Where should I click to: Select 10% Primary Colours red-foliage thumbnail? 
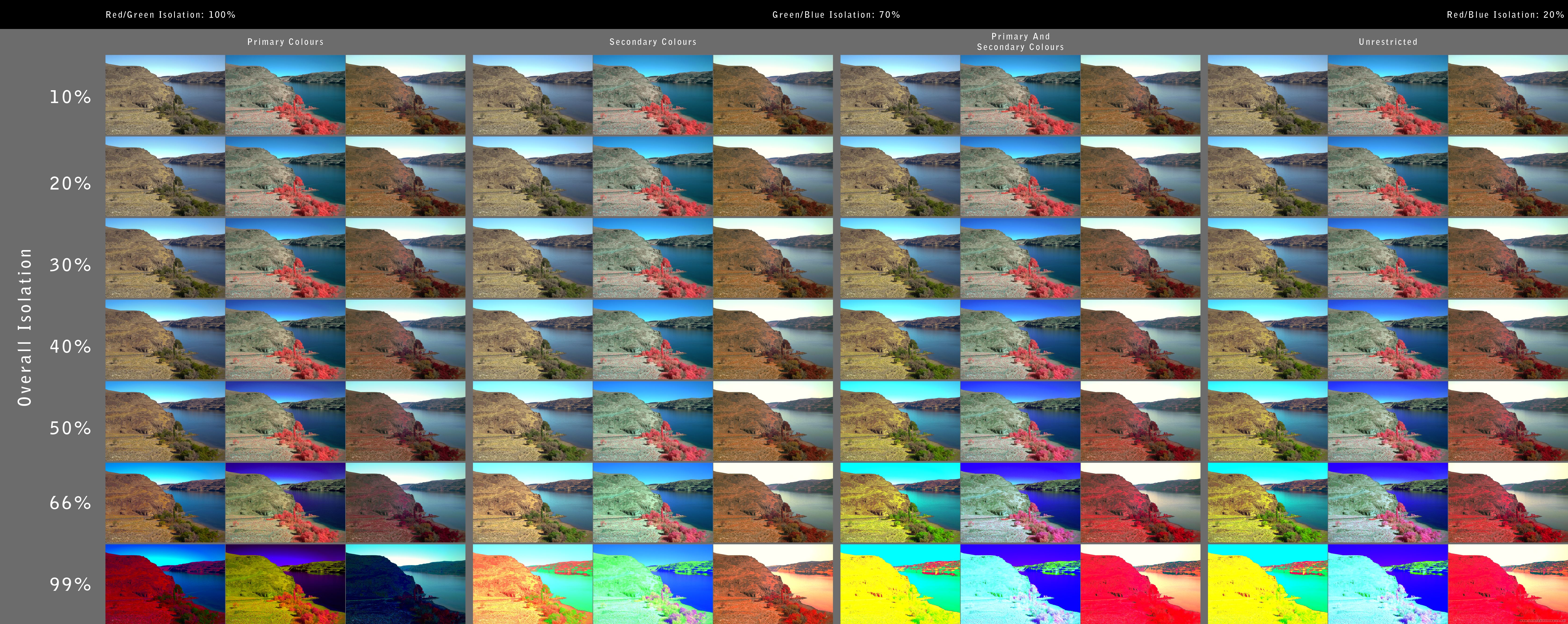coord(285,95)
